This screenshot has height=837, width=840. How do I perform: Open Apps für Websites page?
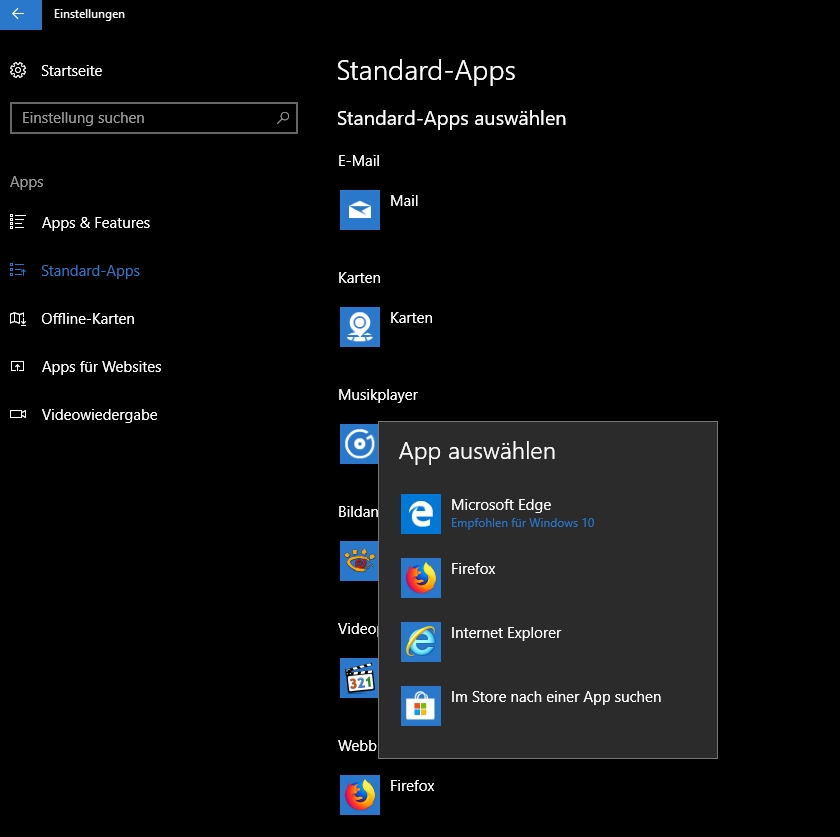(101, 367)
